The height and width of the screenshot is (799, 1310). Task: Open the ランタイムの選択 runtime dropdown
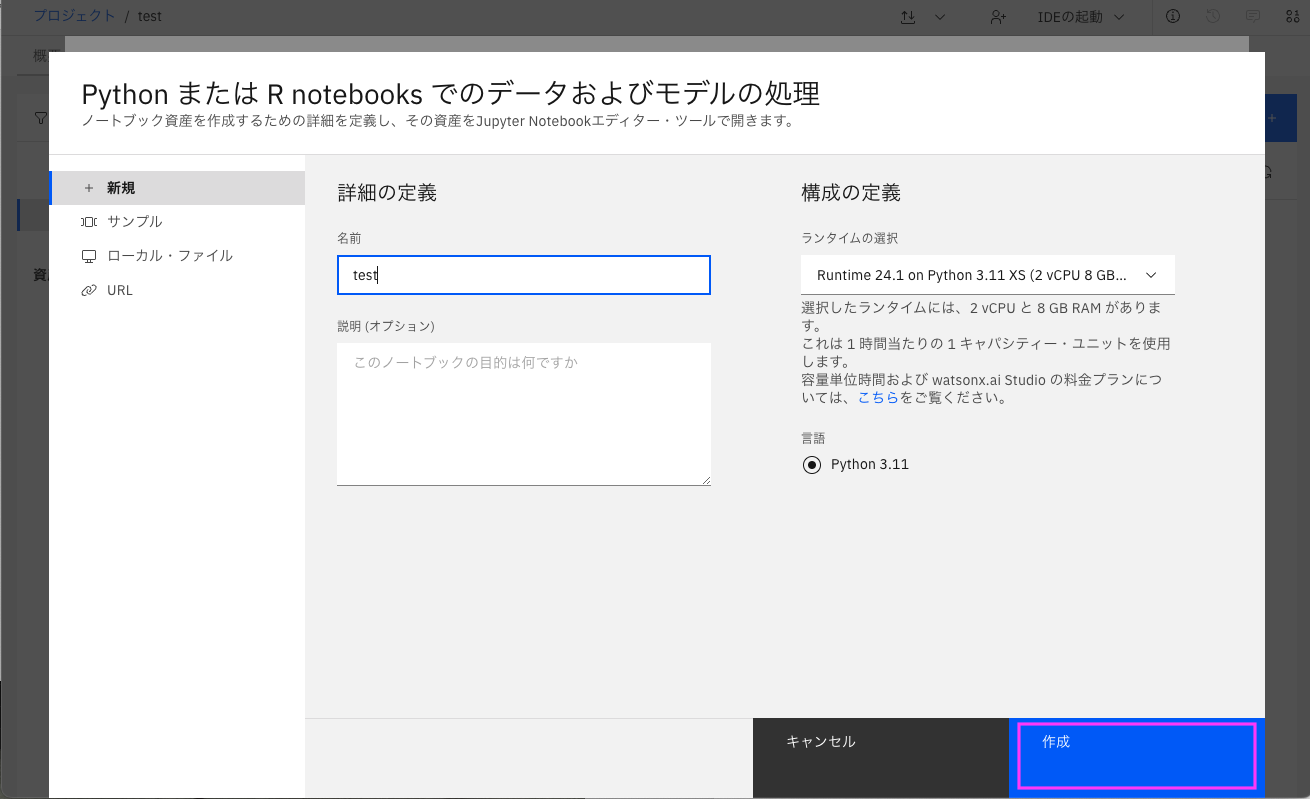pos(988,274)
